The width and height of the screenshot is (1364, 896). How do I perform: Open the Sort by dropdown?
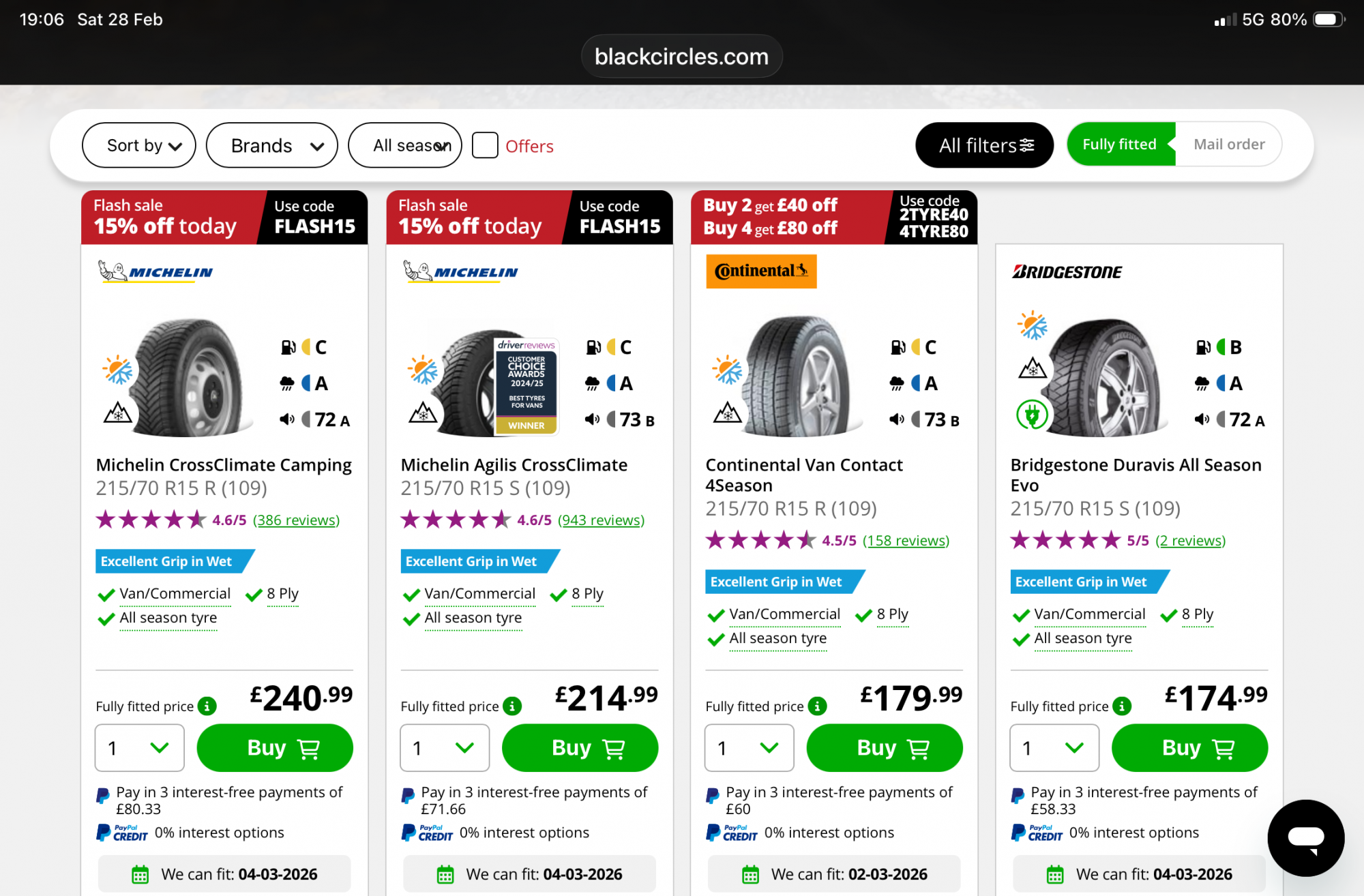[x=139, y=145]
